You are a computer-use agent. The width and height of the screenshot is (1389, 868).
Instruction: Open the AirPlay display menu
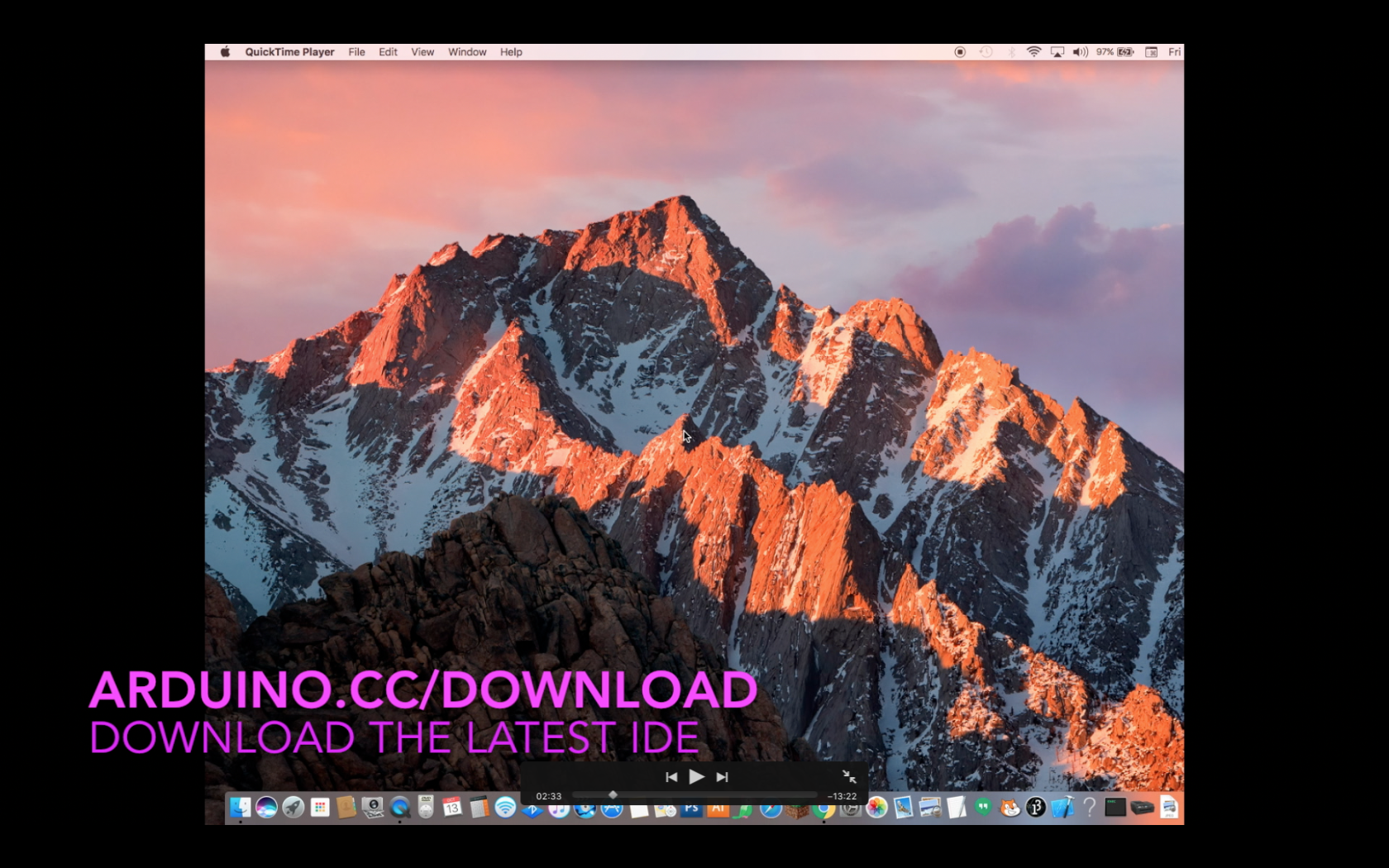click(x=1057, y=52)
